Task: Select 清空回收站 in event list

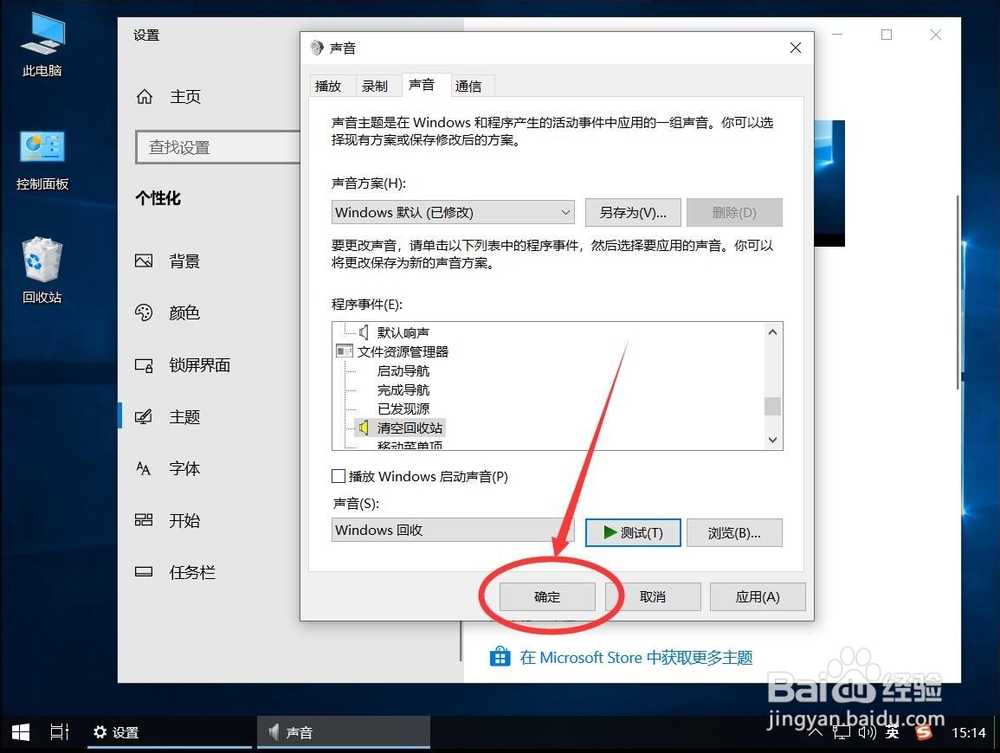Action: tap(409, 427)
